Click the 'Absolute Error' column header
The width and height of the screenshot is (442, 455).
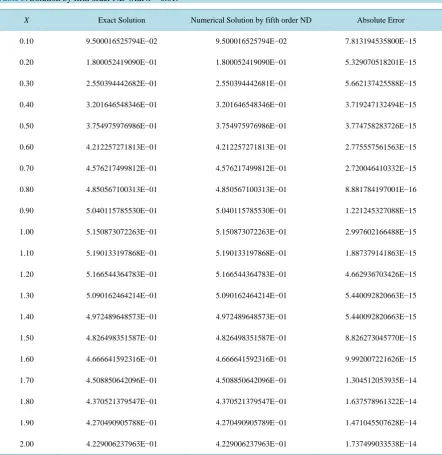pyautogui.click(x=381, y=20)
